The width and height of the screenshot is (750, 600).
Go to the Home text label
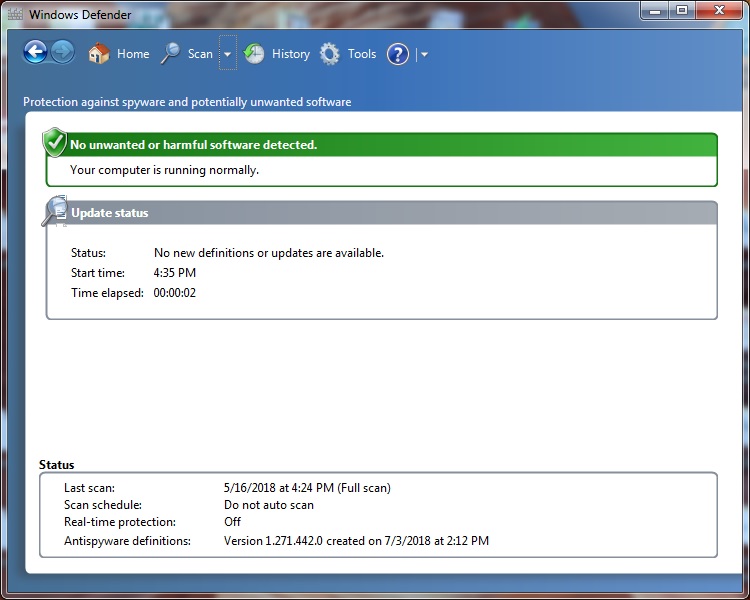pyautogui.click(x=133, y=54)
